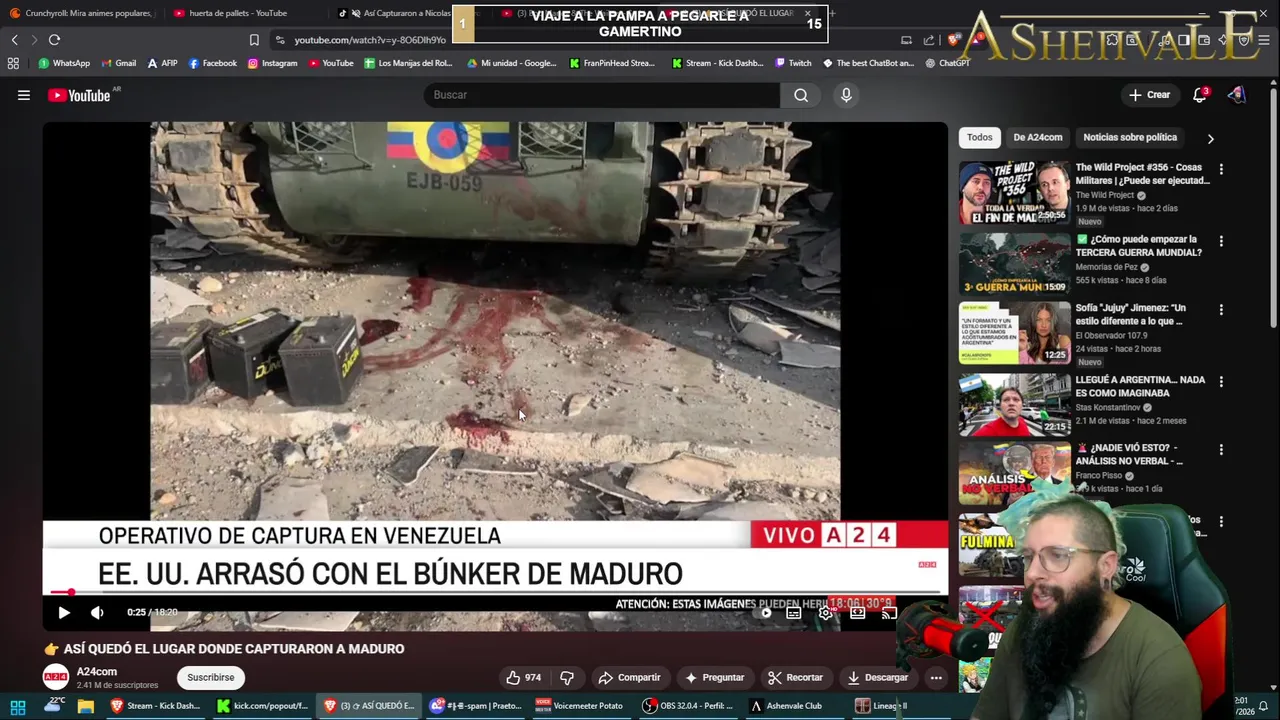Viewport: 1280px width, 720px height.
Task: Reload the page with the refresh icon
Action: click(x=54, y=40)
